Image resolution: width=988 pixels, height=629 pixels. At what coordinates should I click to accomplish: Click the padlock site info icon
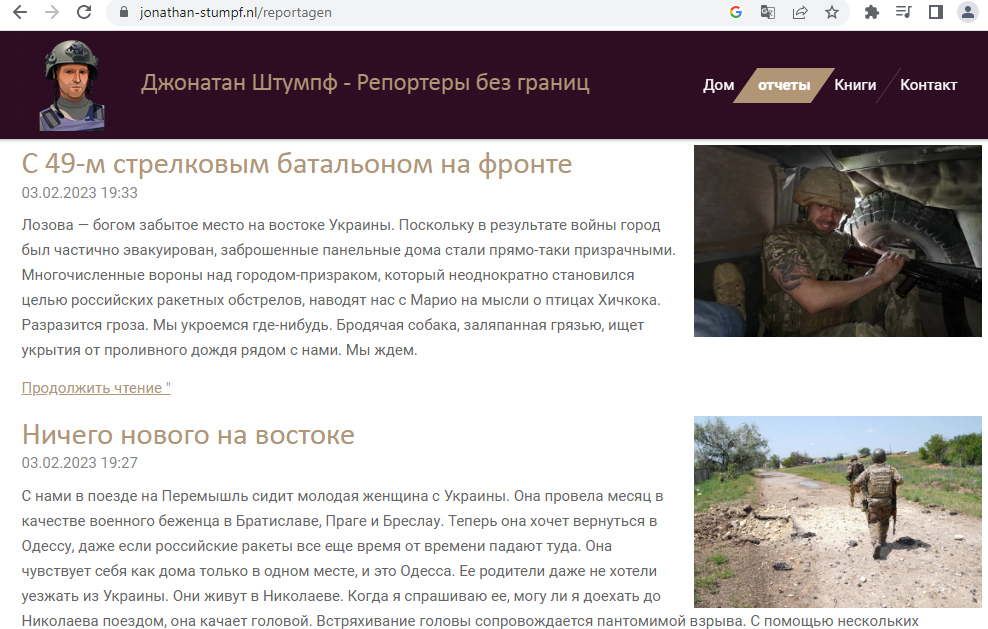[124, 12]
